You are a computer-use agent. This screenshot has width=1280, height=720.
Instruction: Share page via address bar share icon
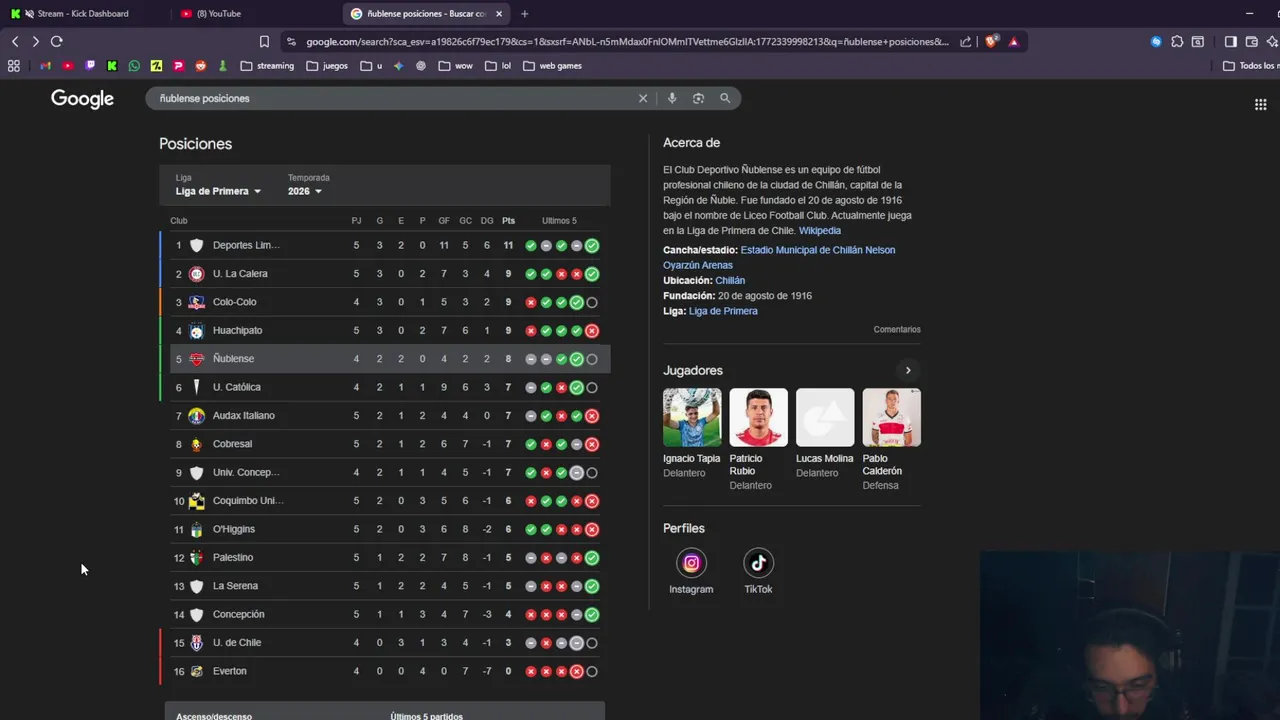point(965,42)
